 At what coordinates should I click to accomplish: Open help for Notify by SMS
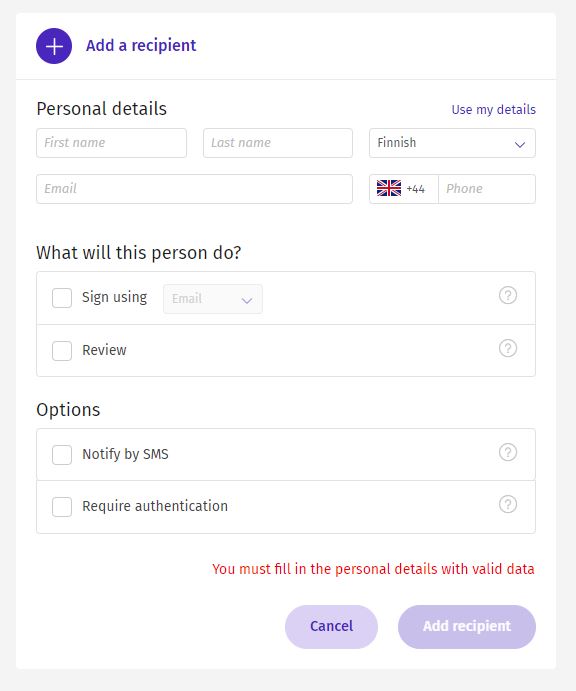[508, 452]
